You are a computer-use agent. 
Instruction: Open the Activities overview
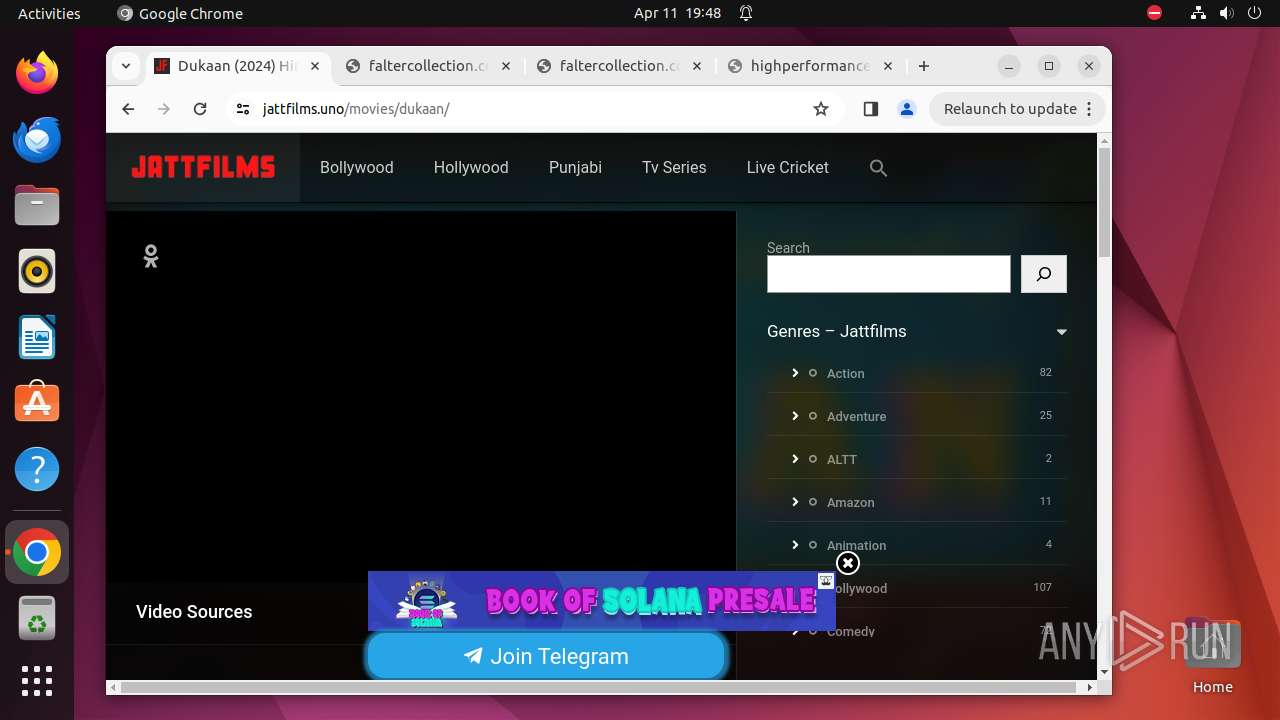pos(49,13)
